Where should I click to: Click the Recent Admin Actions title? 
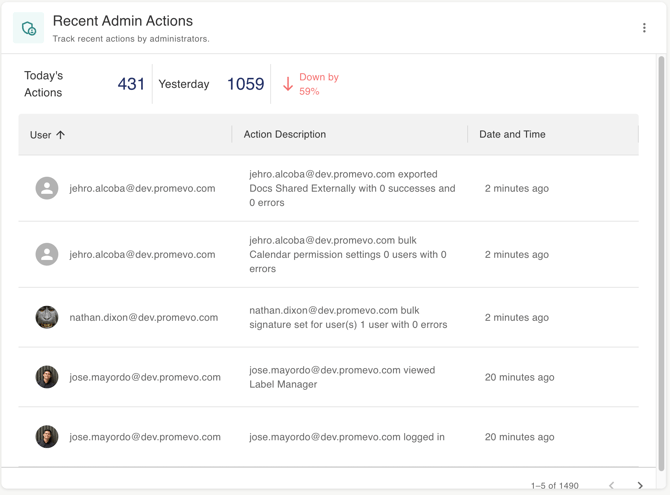(x=123, y=21)
